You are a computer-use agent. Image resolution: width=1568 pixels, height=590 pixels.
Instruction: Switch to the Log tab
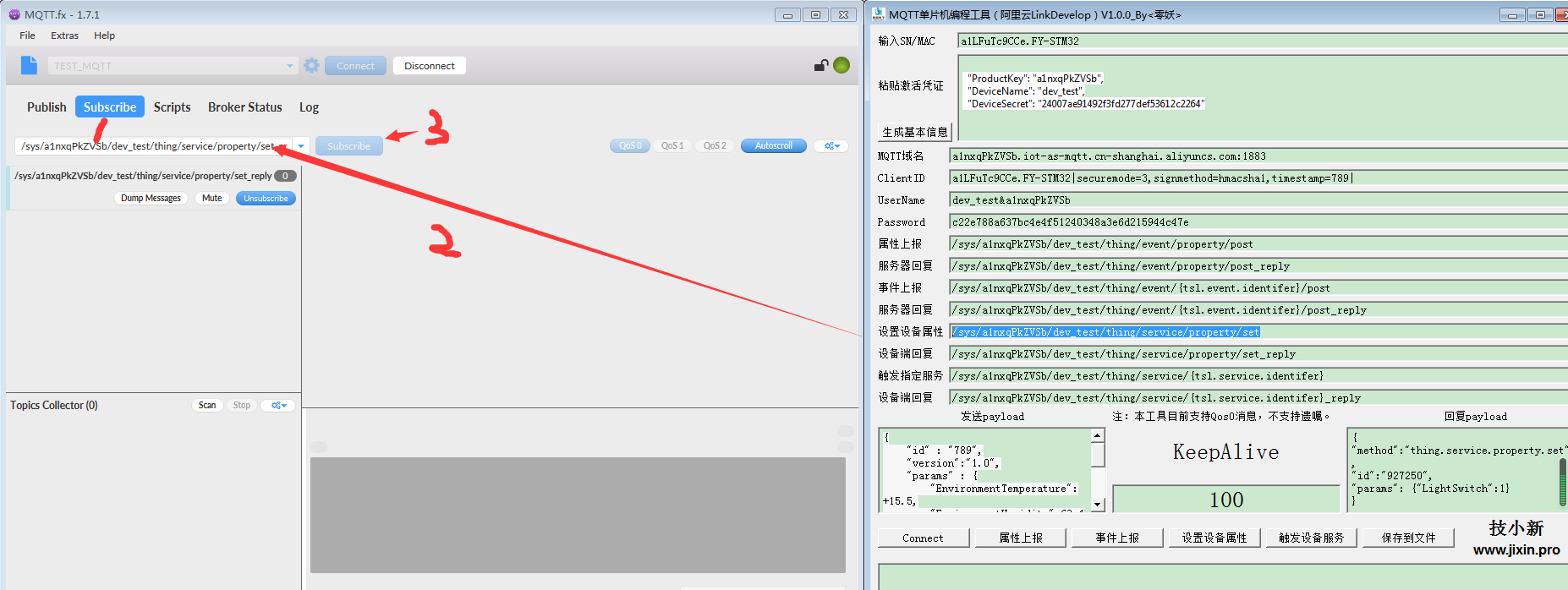coord(309,107)
